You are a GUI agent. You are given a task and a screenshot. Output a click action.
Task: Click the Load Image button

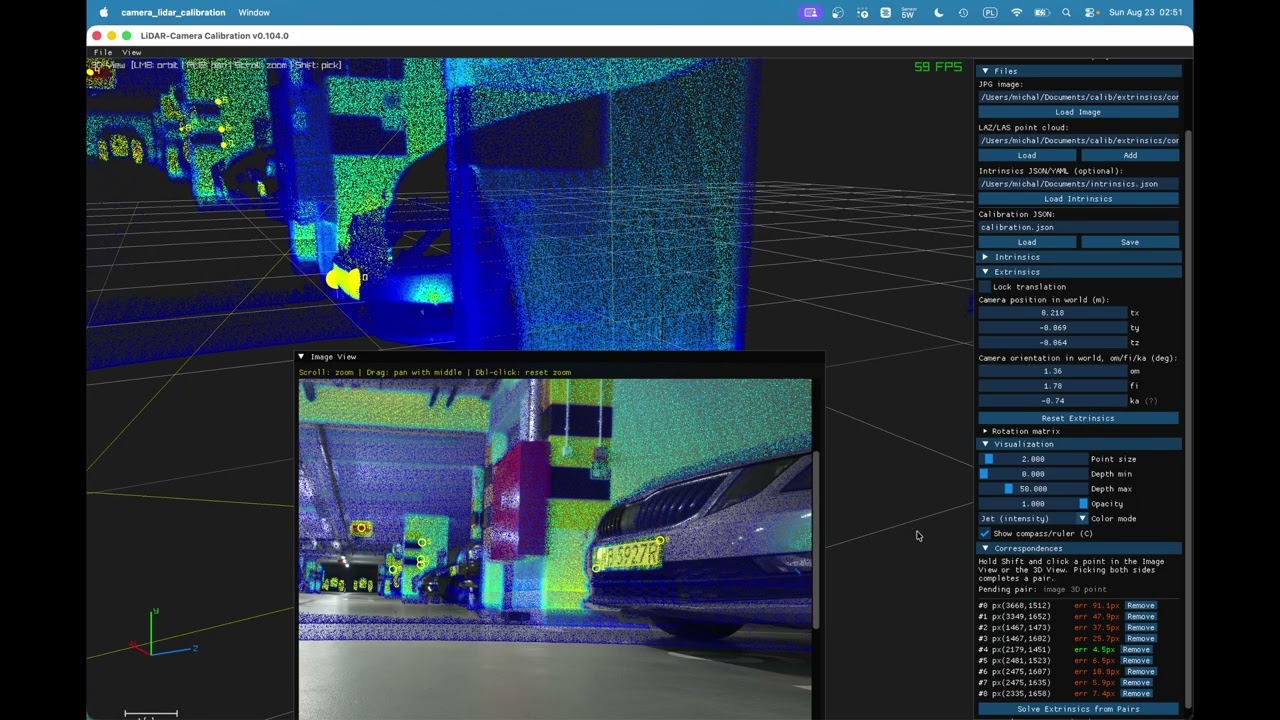coord(1078,112)
